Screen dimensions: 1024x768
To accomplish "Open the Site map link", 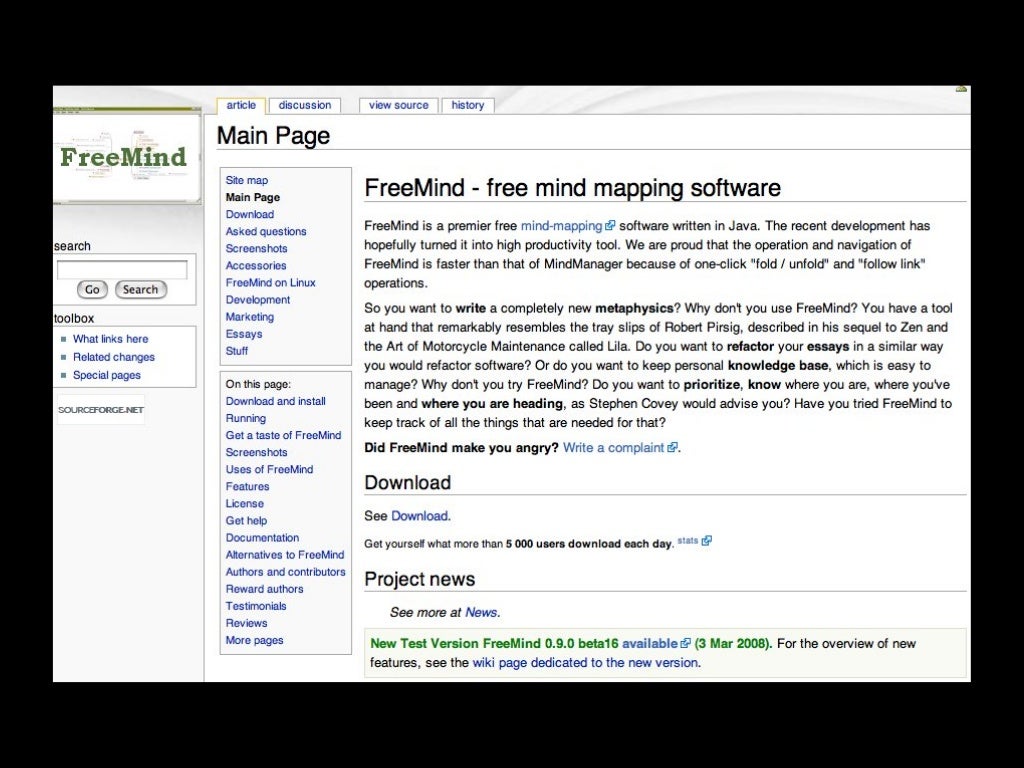I will point(247,180).
